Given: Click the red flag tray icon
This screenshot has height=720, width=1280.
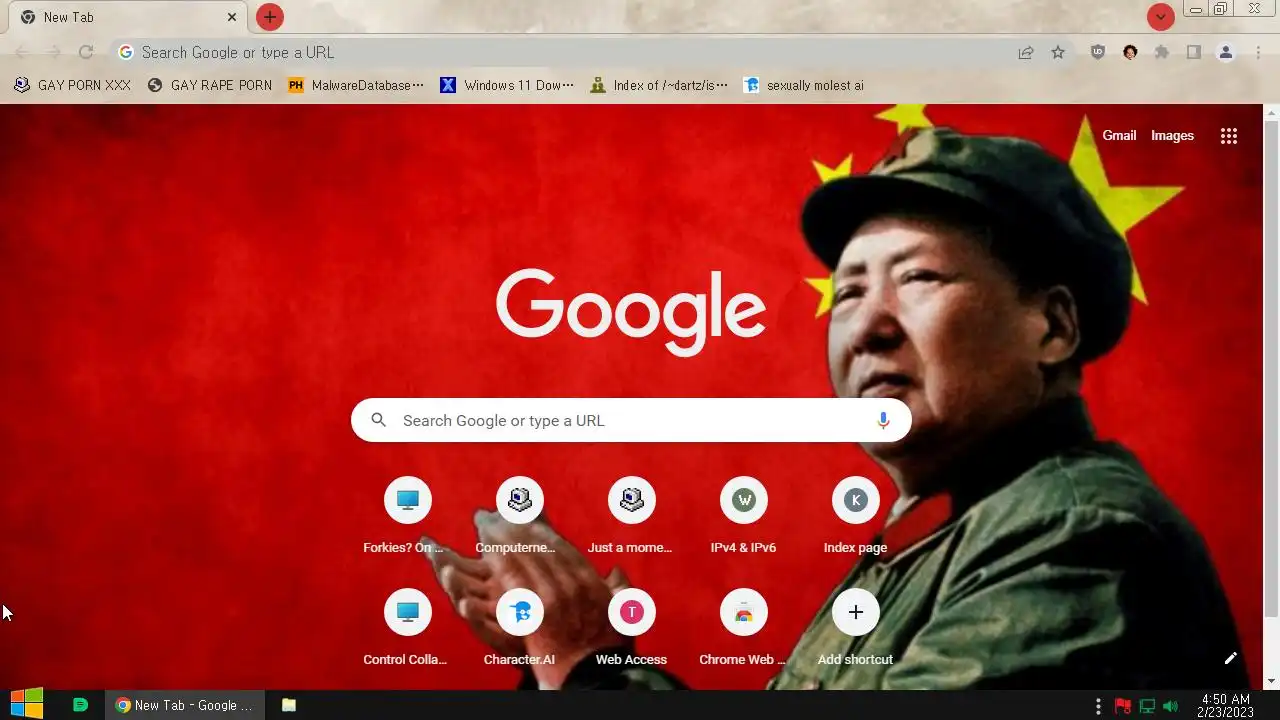Looking at the screenshot, I should 1123,706.
